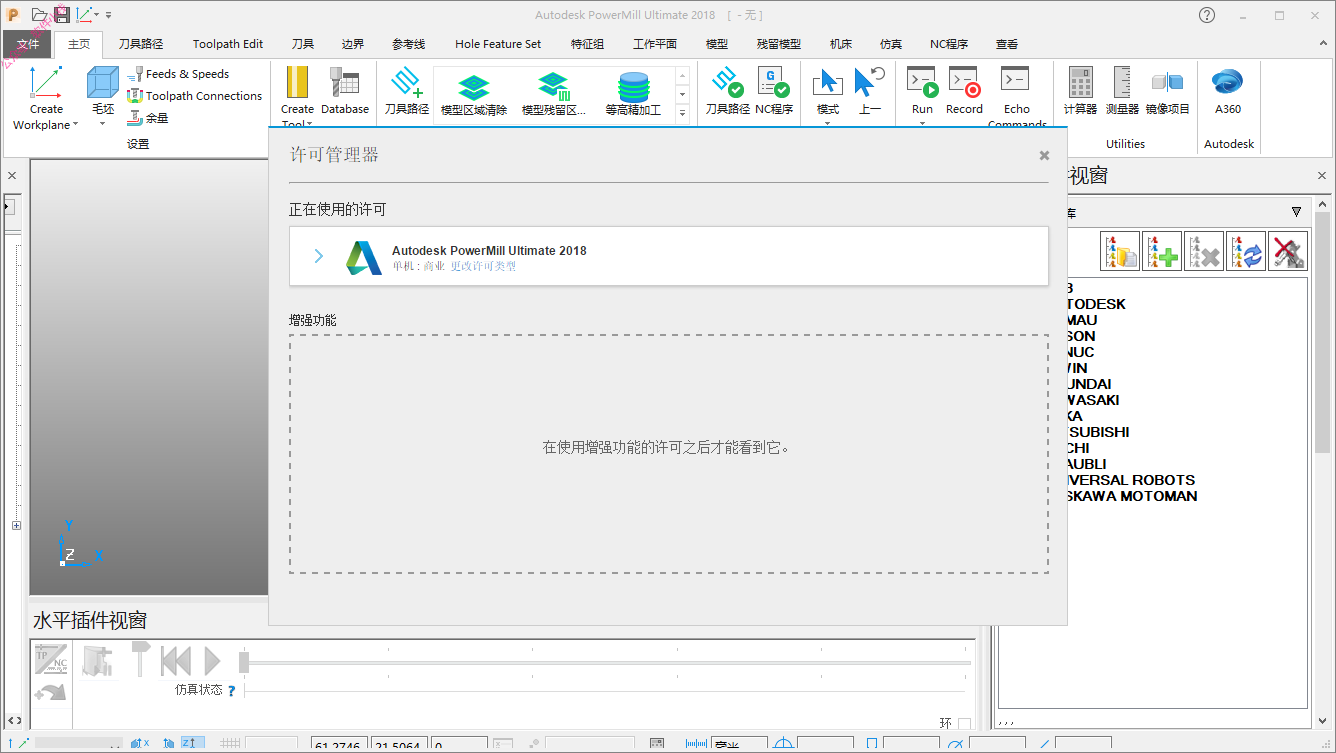
Task: Switch to the 边界 tab
Action: 353,44
